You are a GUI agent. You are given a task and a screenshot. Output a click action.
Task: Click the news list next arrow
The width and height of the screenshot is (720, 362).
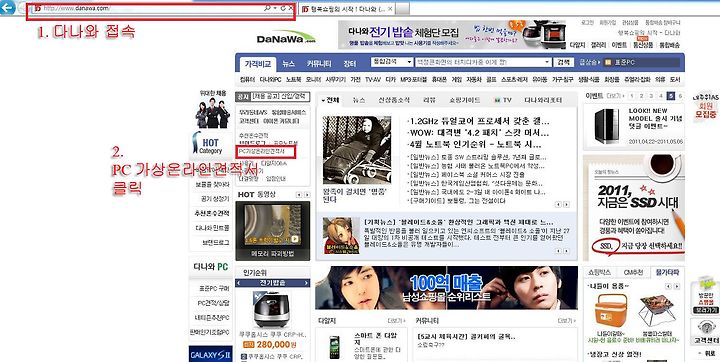pyautogui.click(x=566, y=204)
